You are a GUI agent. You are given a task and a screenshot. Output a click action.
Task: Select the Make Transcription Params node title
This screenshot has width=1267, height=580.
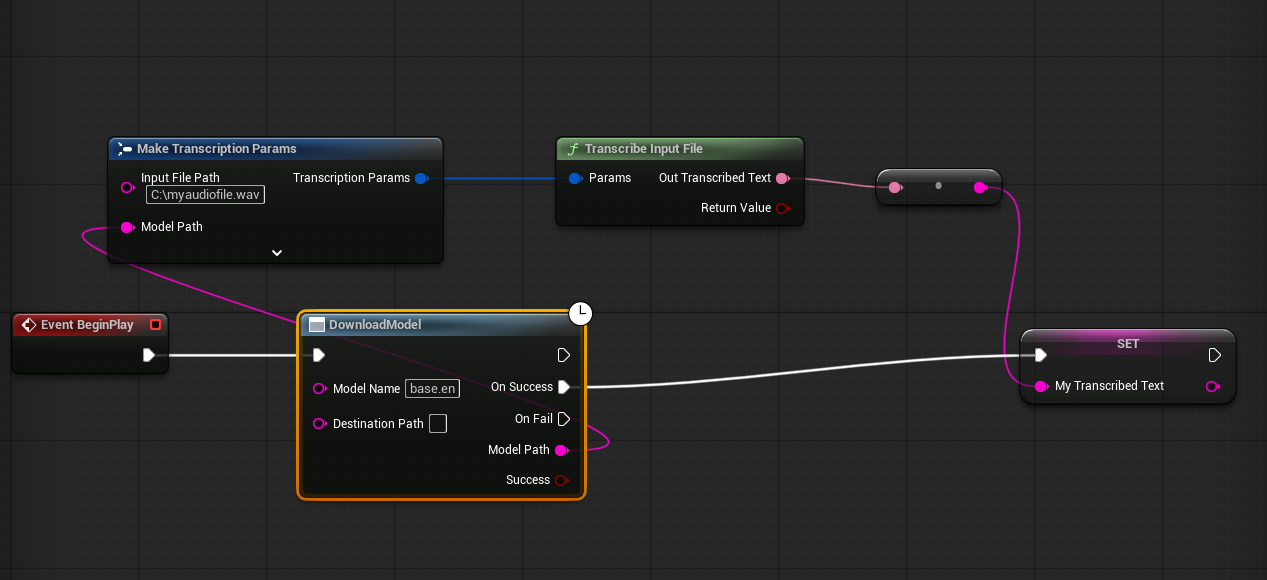217,149
